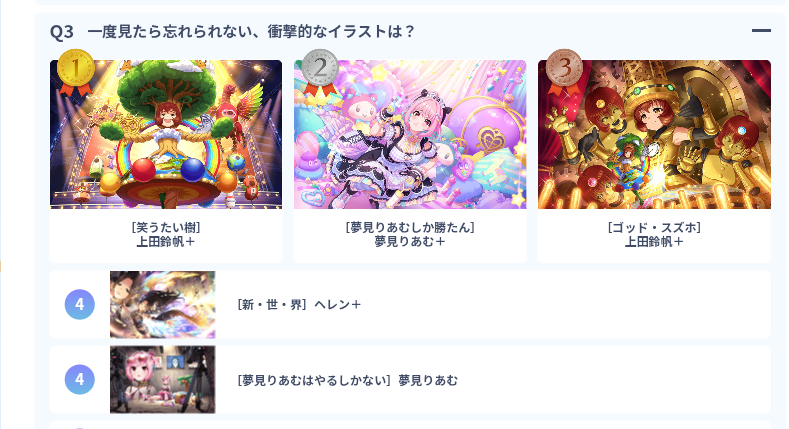Click the [笑うたい樹] 上田鈴帆+ caption
Viewport: 789px width, 429px height.
(x=166, y=234)
